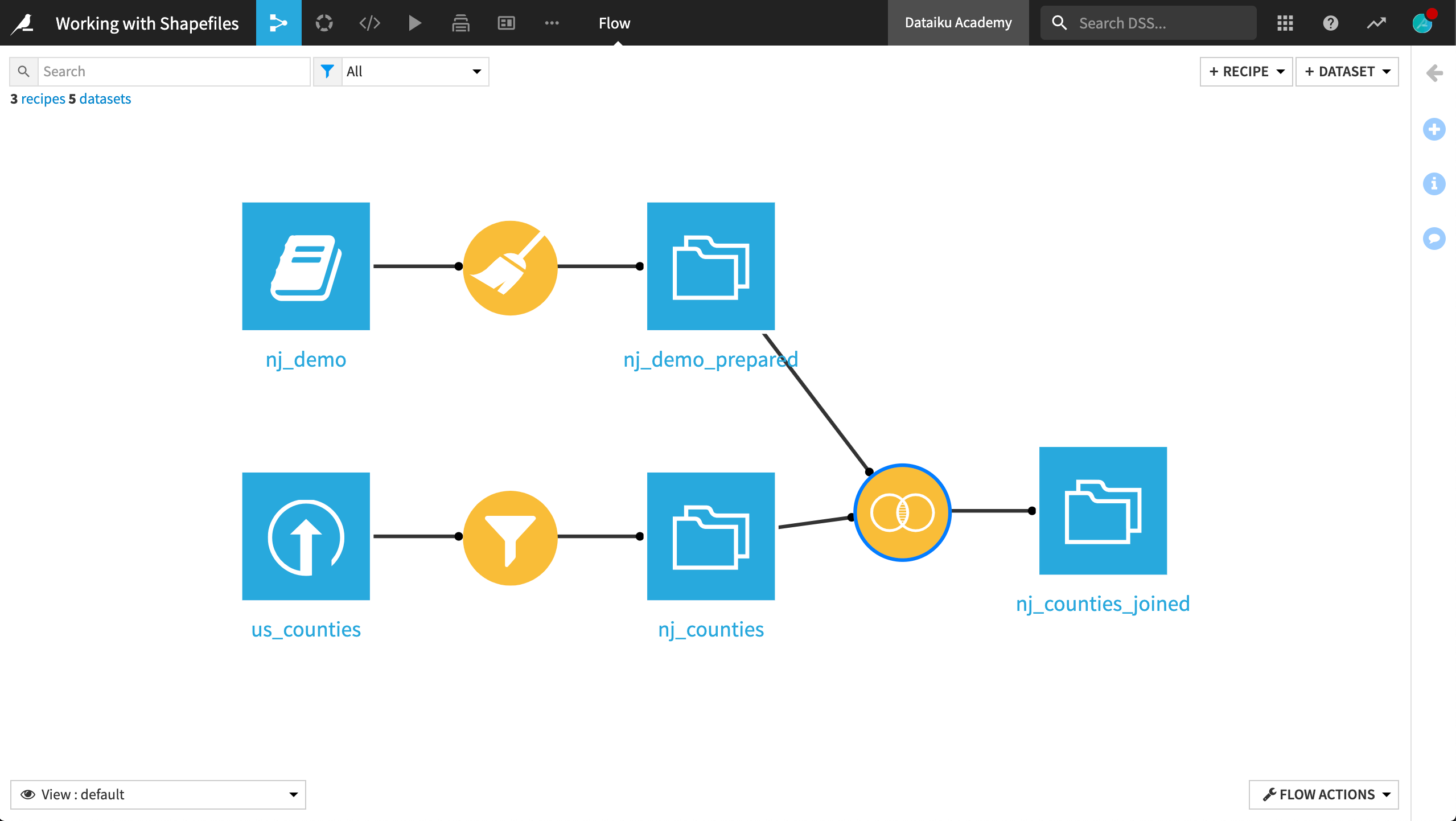Click the datasets count link

point(105,98)
